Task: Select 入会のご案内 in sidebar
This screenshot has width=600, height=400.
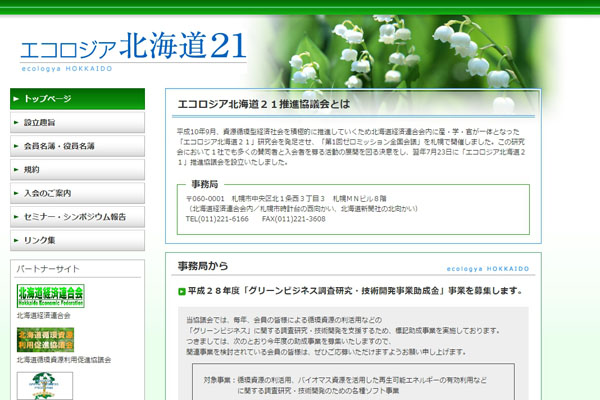Action: (77, 193)
